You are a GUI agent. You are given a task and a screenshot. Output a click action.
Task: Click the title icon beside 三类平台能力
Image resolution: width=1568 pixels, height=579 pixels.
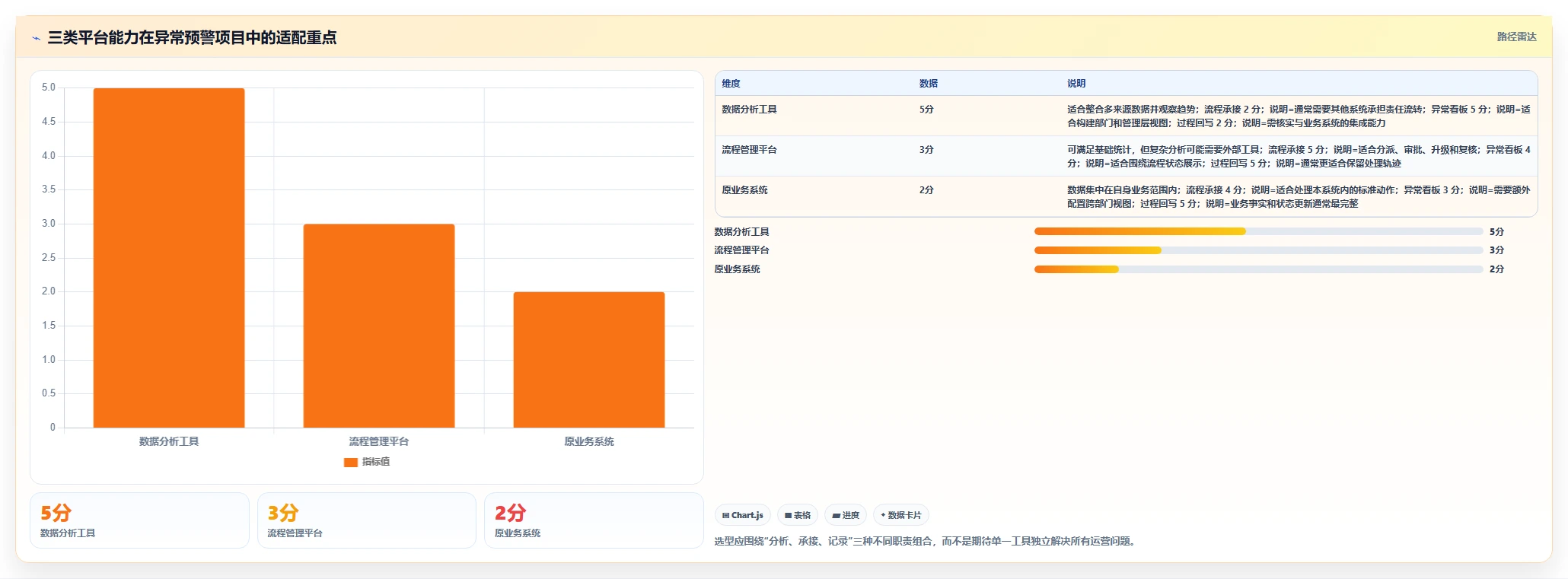36,38
